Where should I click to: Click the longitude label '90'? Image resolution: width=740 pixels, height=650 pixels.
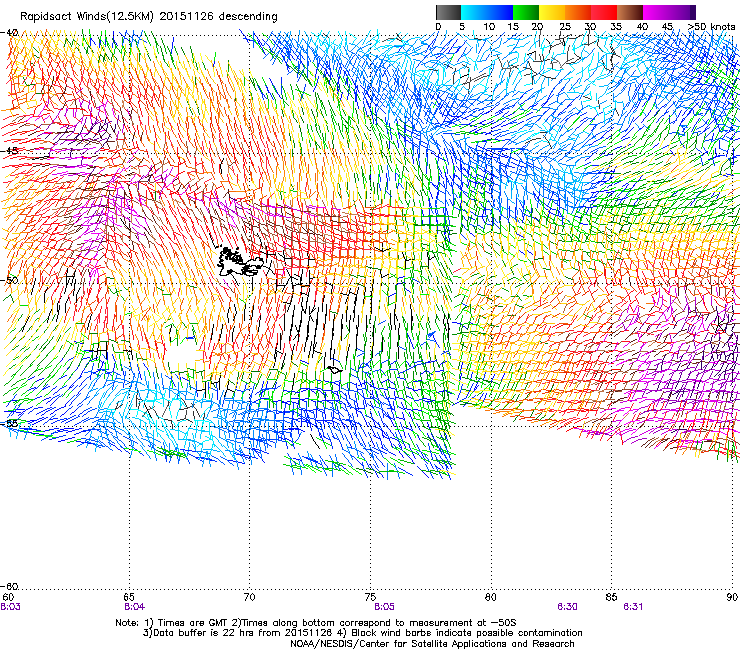click(x=732, y=597)
